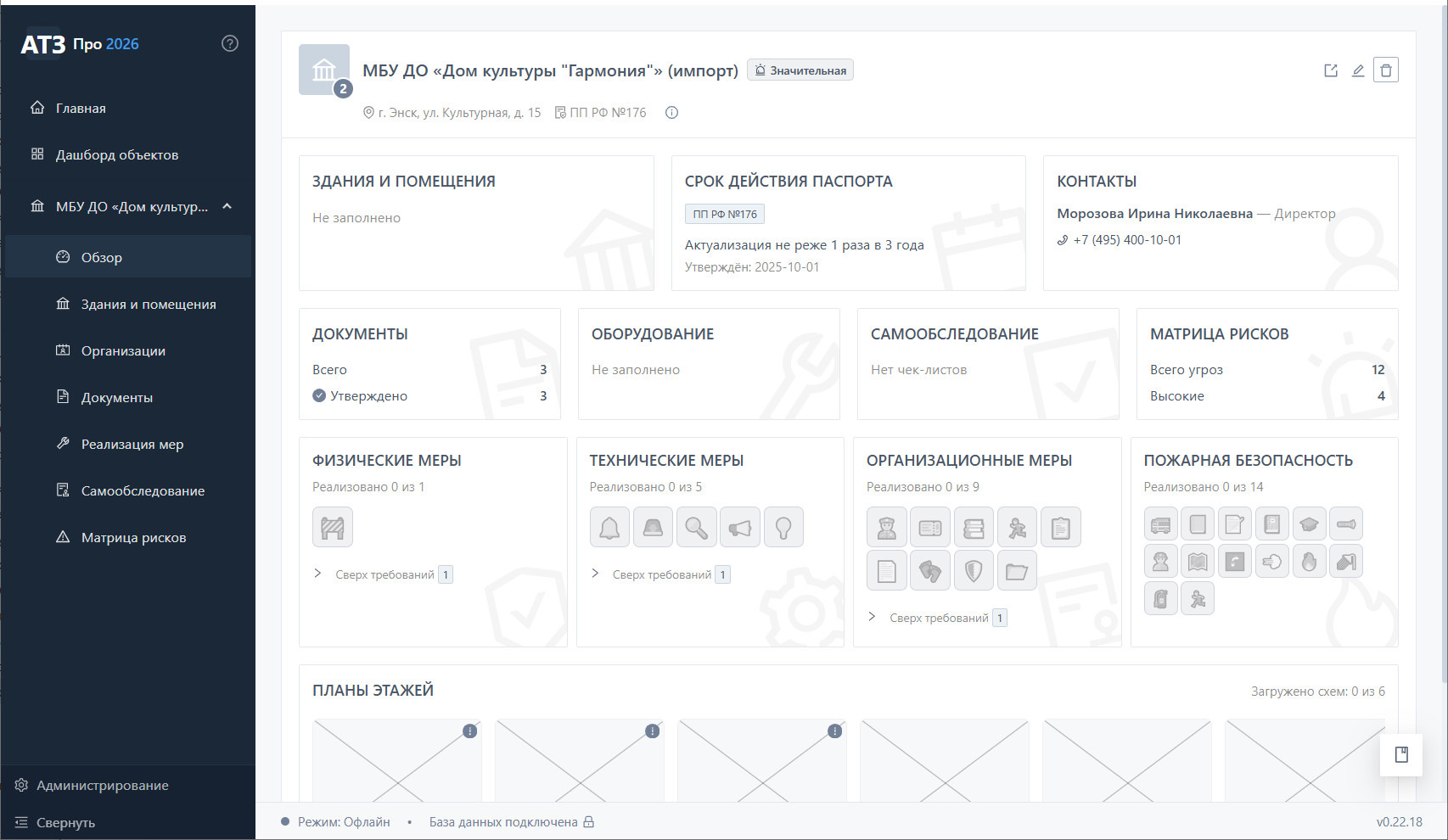This screenshot has height=840, width=1448.
Task: Collapse the МБУ ДО «Дом культур... sidebar section
Action: 227,206
